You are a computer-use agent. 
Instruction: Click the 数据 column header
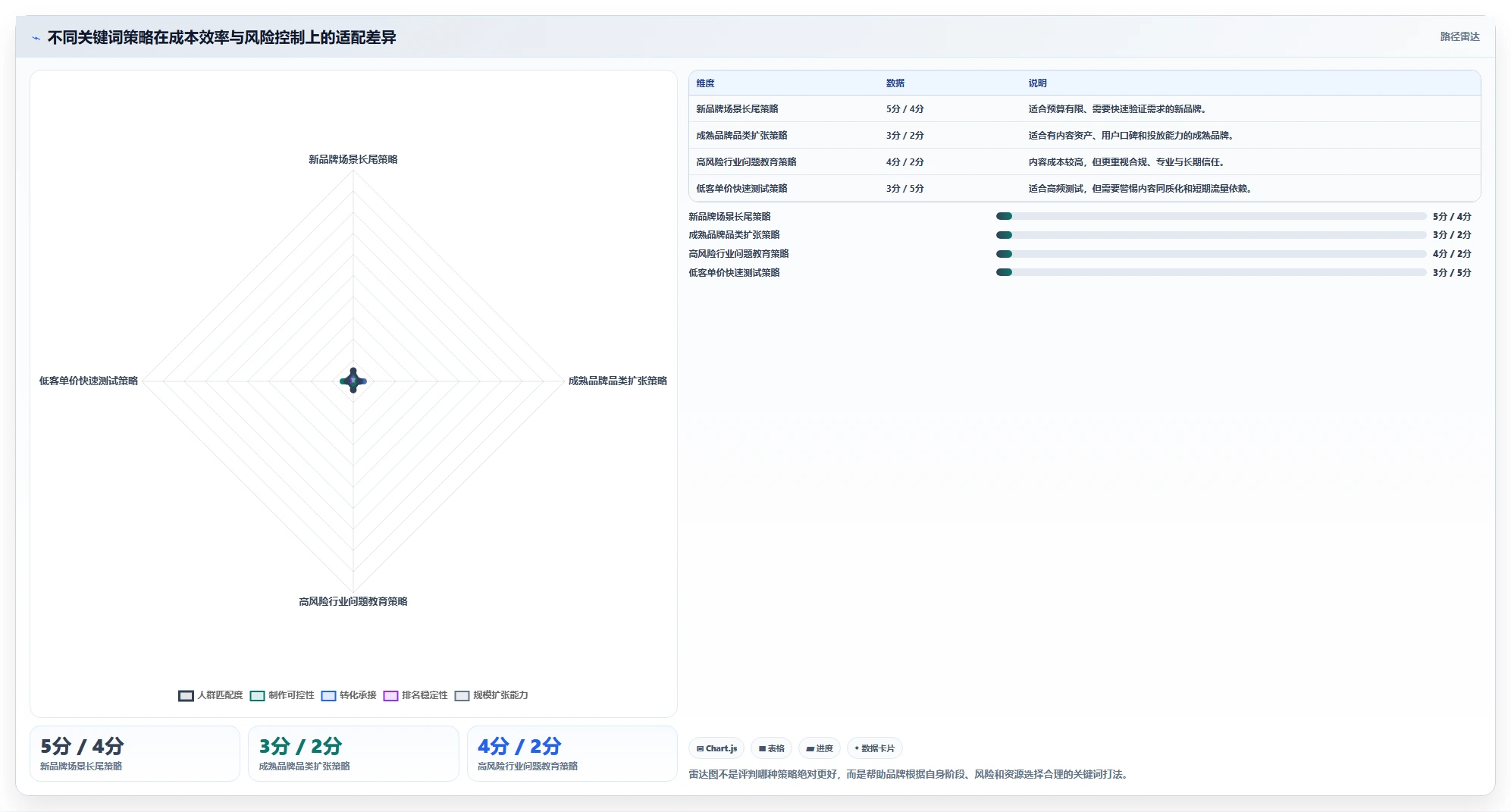click(x=895, y=83)
